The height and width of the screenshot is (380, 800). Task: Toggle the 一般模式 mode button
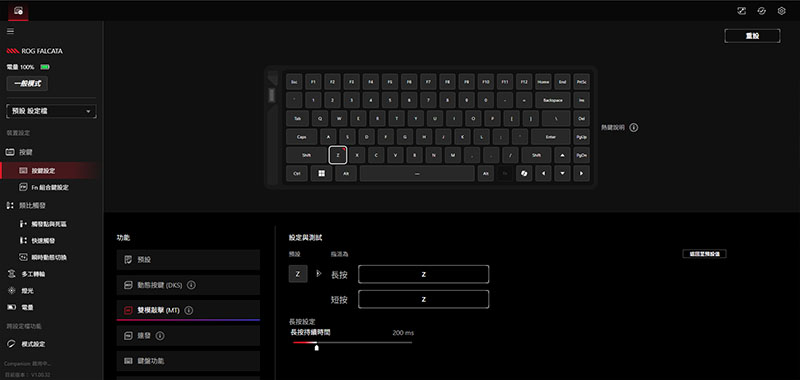point(27,84)
